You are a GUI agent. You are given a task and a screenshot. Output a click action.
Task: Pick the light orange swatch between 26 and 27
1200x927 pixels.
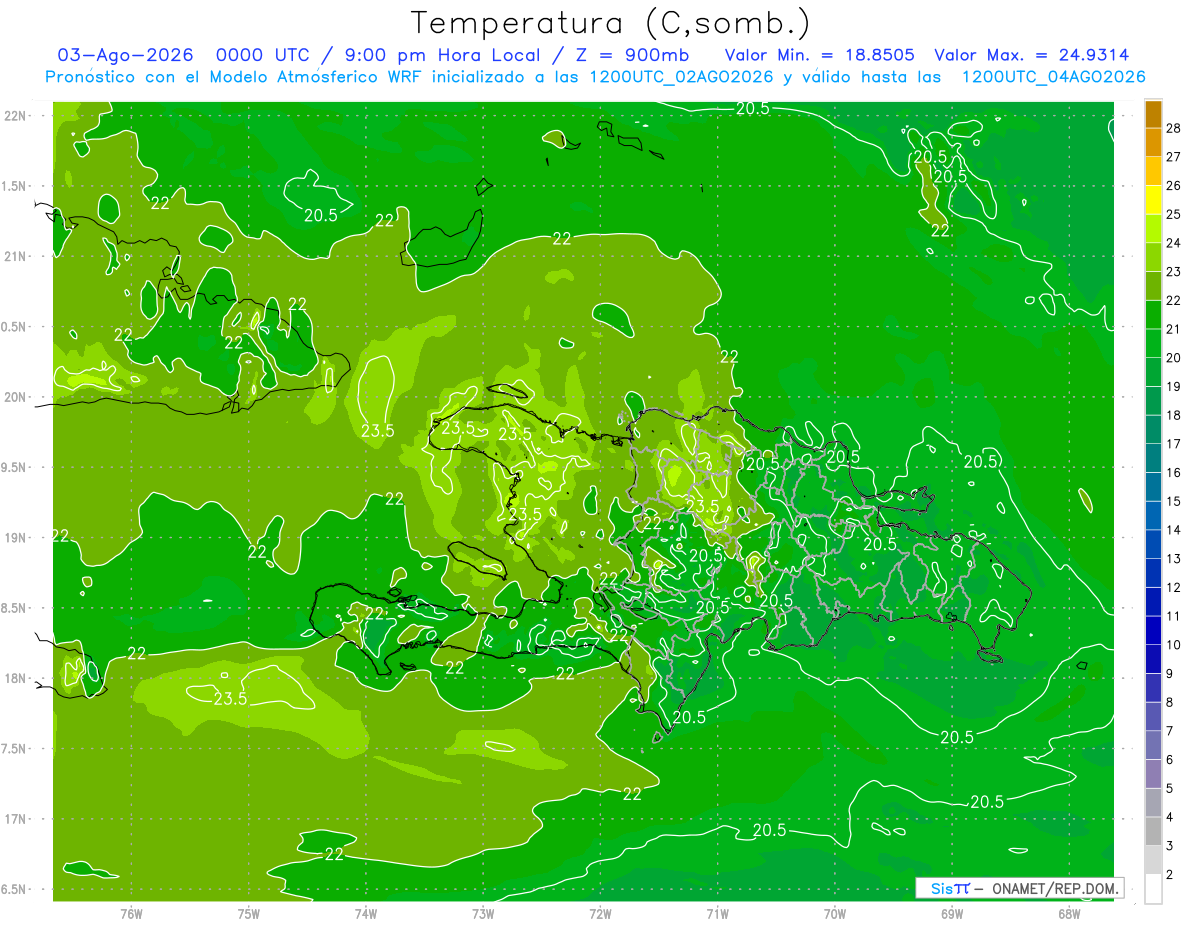[1153, 171]
